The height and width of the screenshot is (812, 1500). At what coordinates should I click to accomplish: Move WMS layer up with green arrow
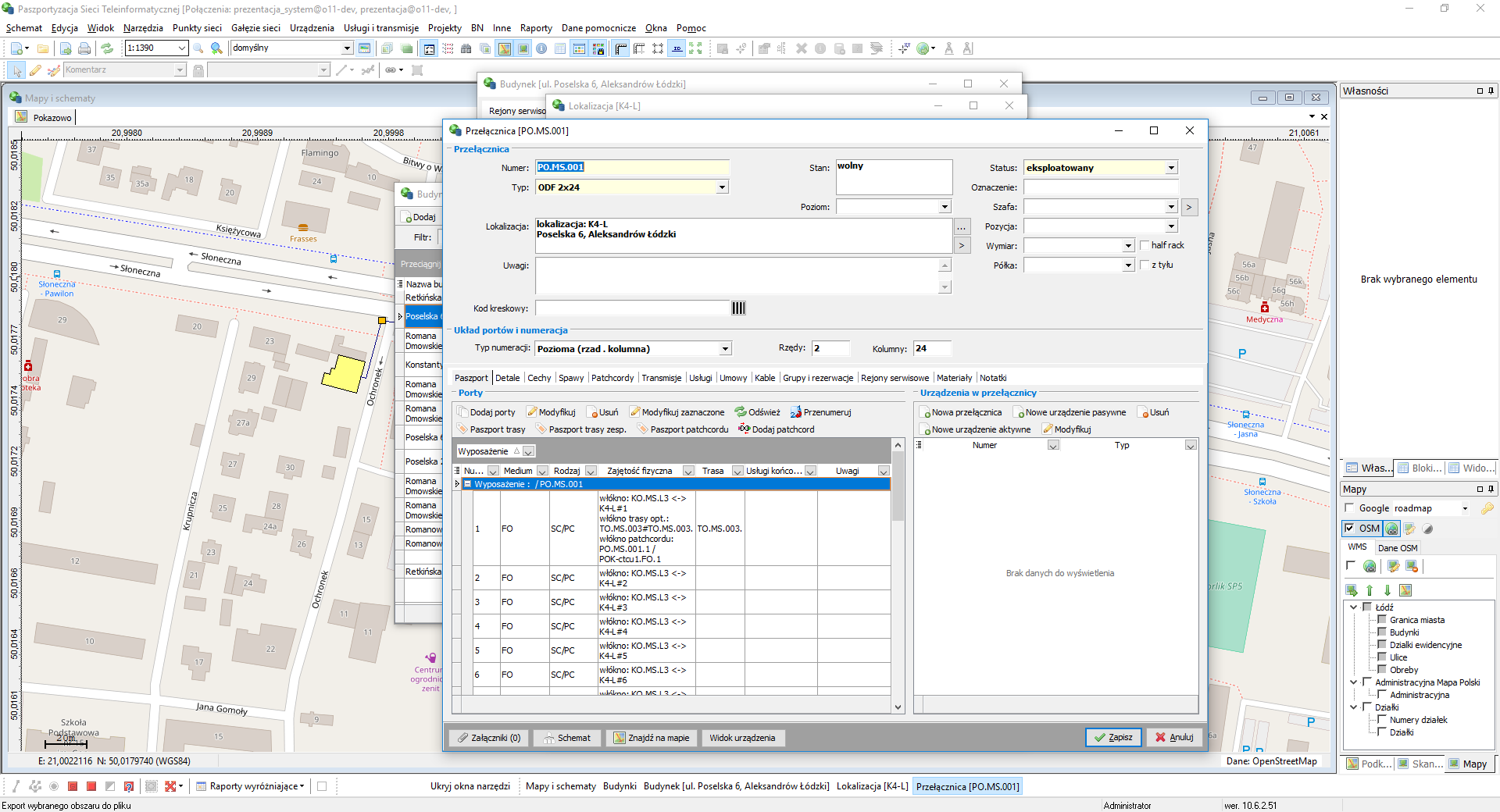(1370, 590)
